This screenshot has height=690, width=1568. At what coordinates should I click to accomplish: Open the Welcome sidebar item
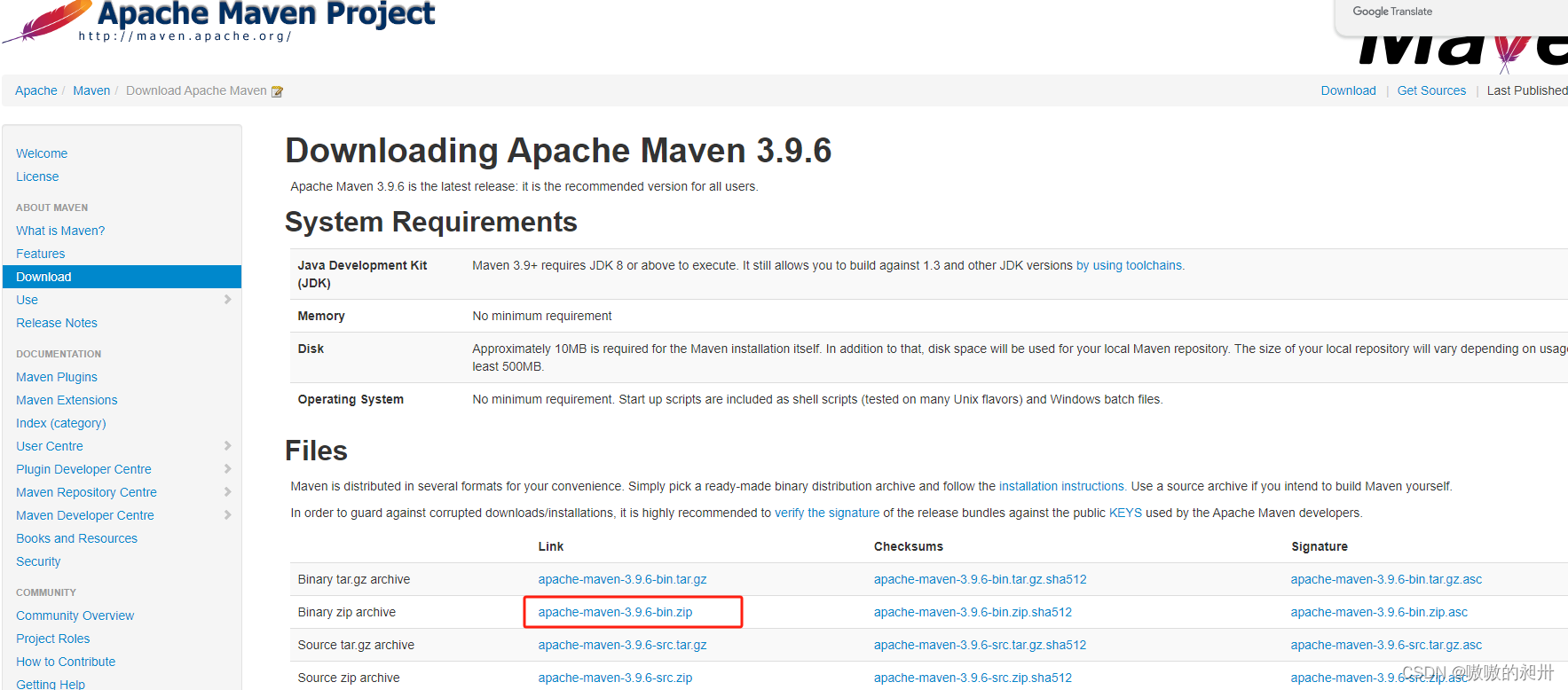42,153
